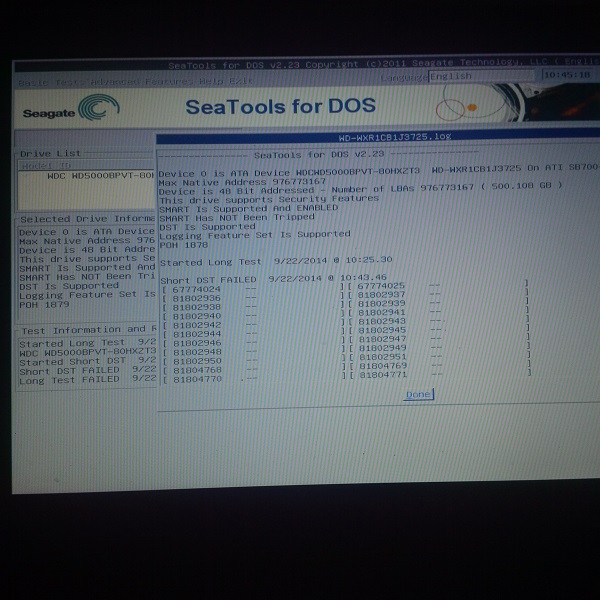The image size is (600, 600).
Task: Click the Exit menu item
Action: (241, 81)
